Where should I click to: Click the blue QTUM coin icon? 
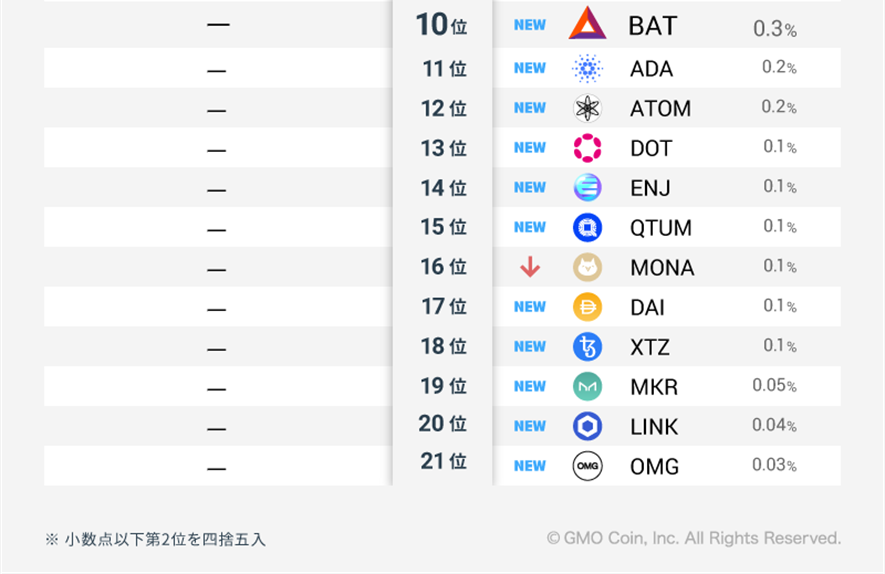point(587,227)
